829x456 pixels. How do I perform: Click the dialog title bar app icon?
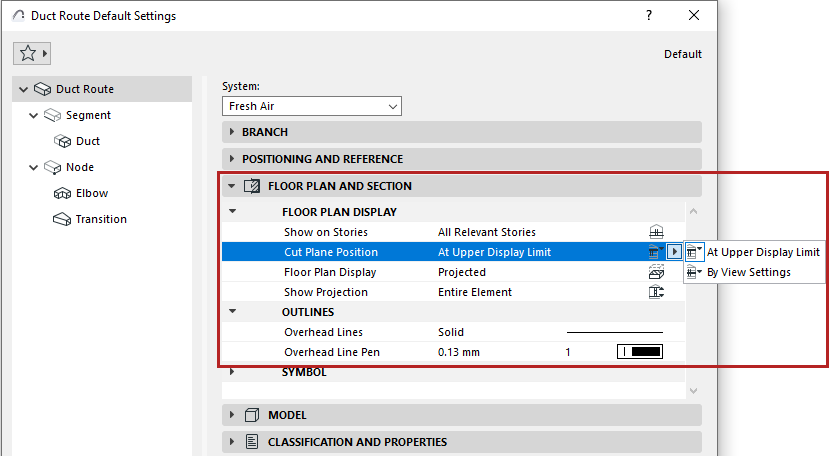(x=19, y=15)
